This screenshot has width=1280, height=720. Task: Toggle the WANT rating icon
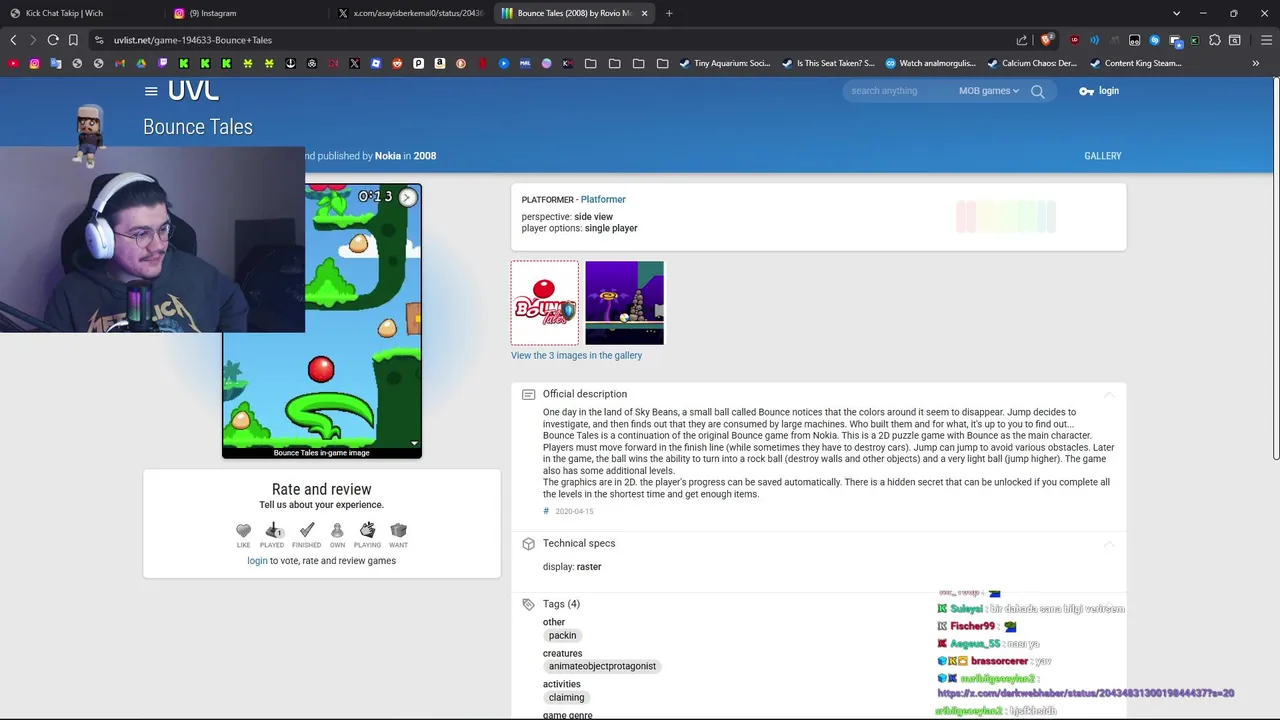pyautogui.click(x=398, y=530)
